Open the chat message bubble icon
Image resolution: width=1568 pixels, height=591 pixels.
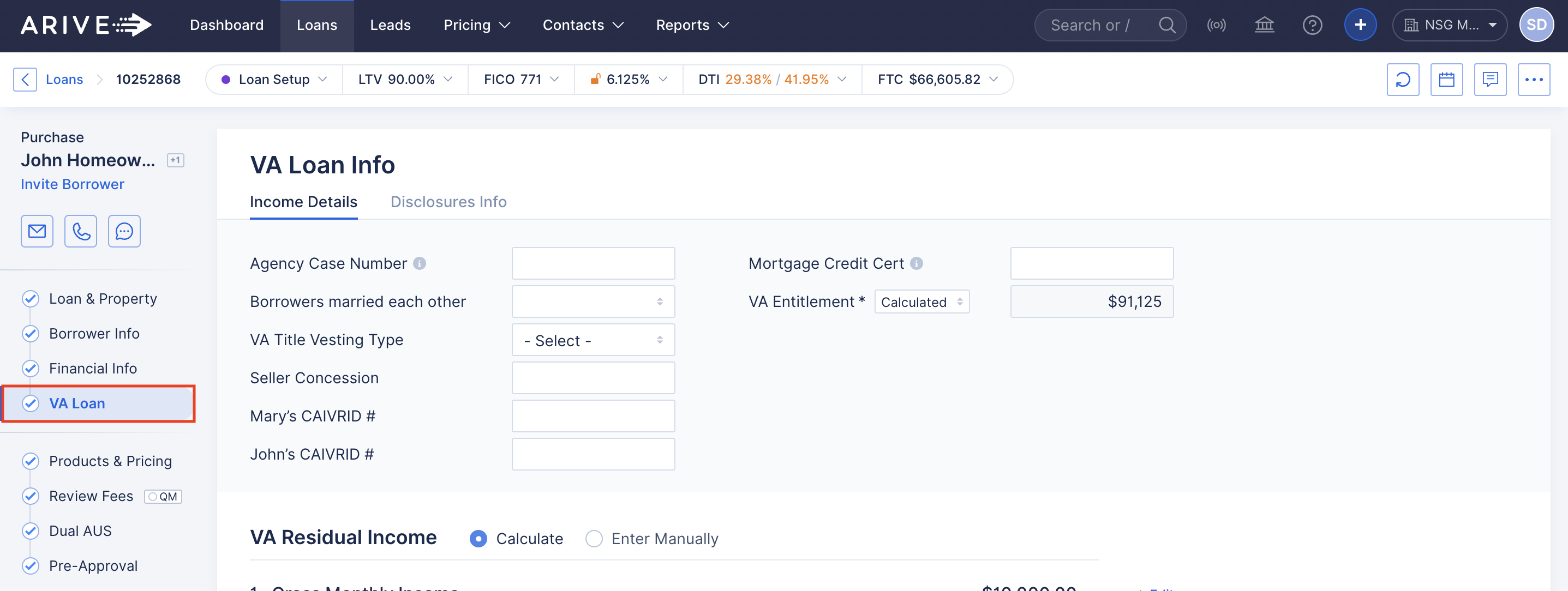click(x=124, y=231)
